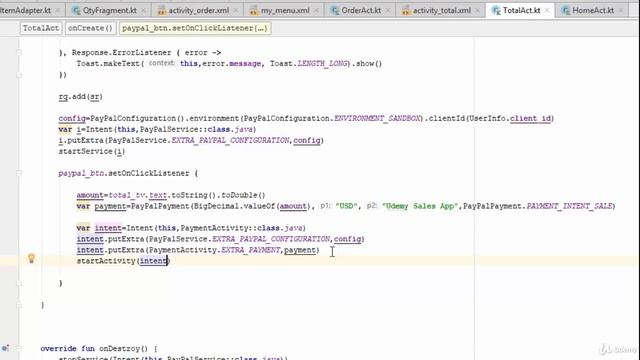Collapse the fold marker at the '})' line
Viewport: 640px width, 360px height.
(19, 75)
